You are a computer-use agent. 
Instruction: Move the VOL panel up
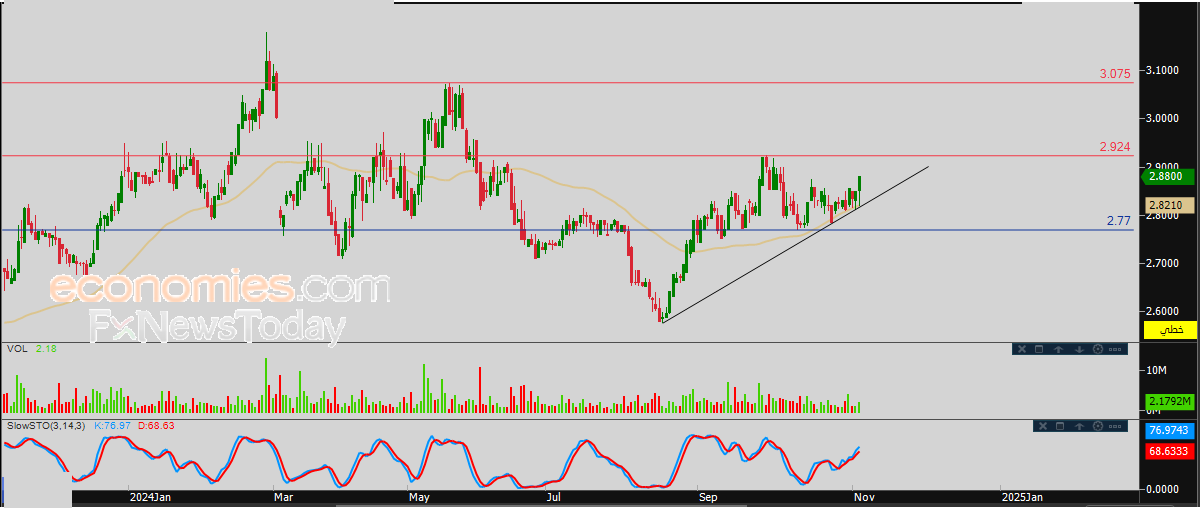pos(1058,349)
